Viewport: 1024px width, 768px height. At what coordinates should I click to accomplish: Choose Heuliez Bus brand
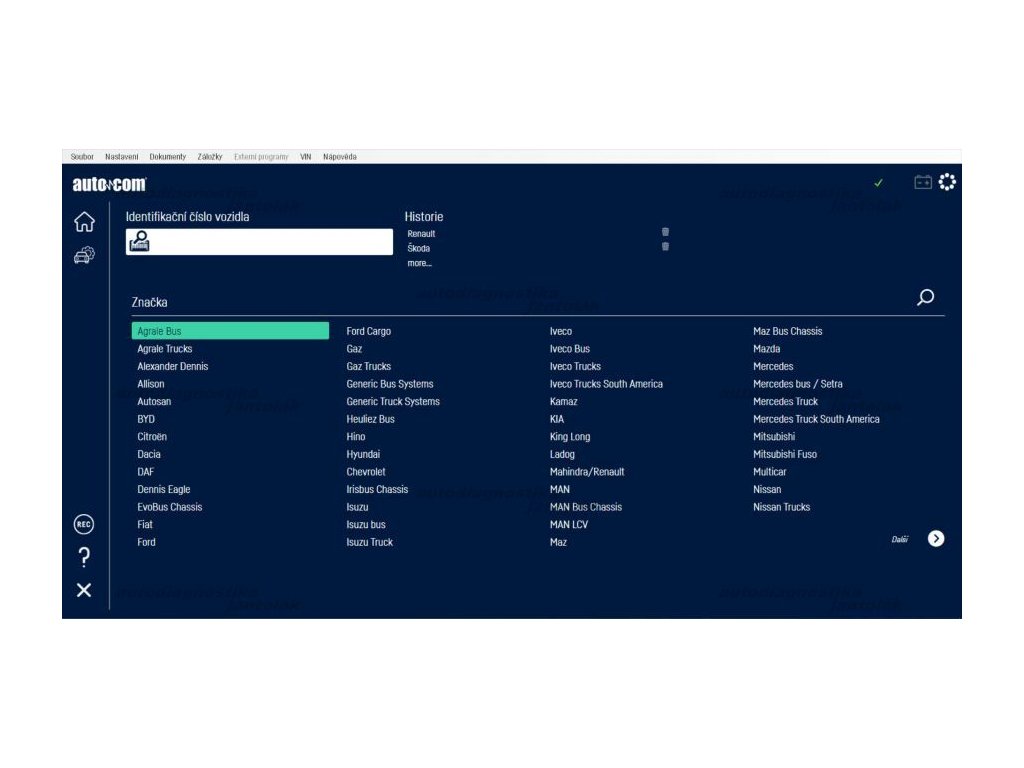(x=370, y=419)
